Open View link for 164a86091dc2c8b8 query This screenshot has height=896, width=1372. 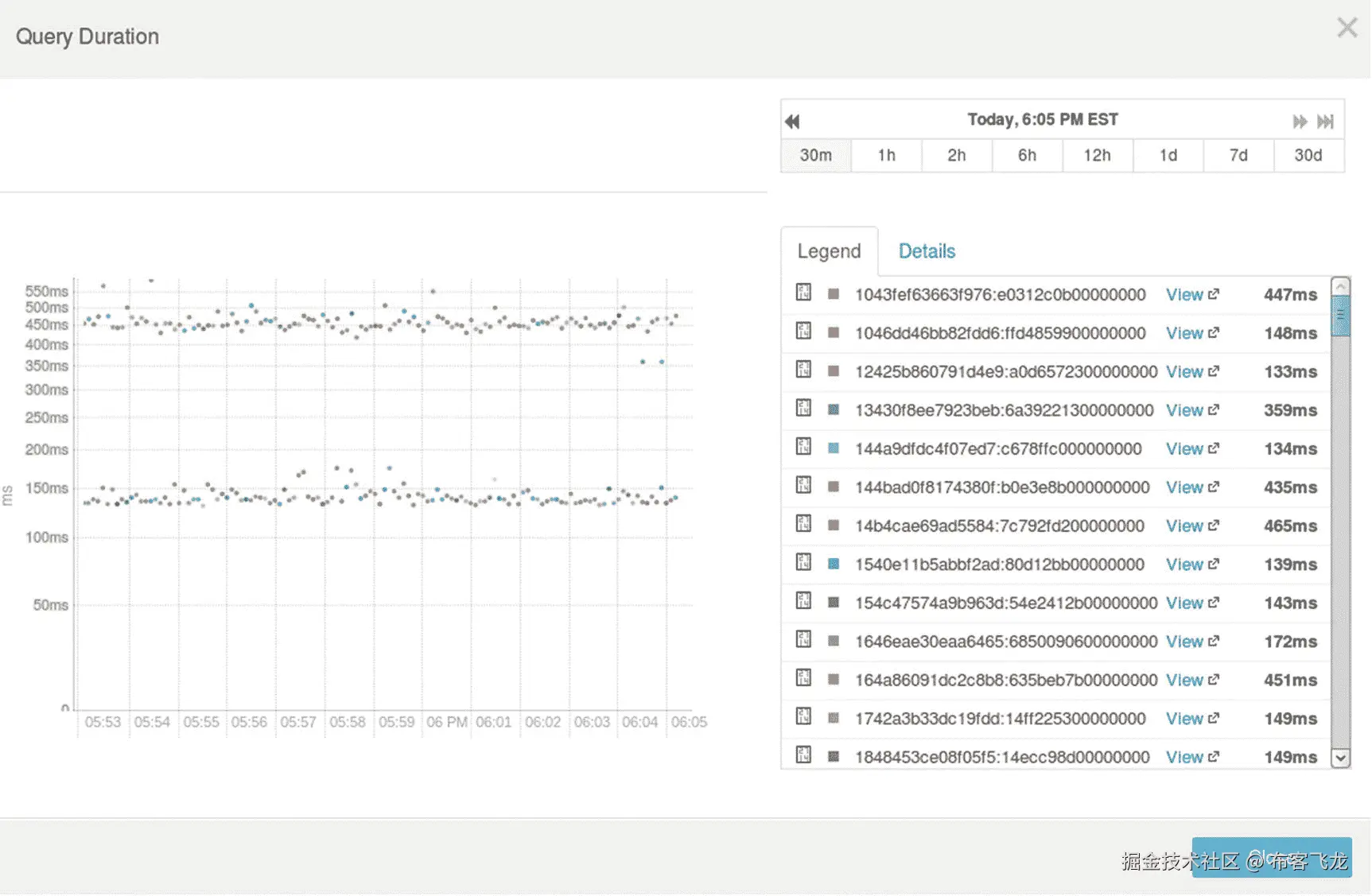[1184, 681]
